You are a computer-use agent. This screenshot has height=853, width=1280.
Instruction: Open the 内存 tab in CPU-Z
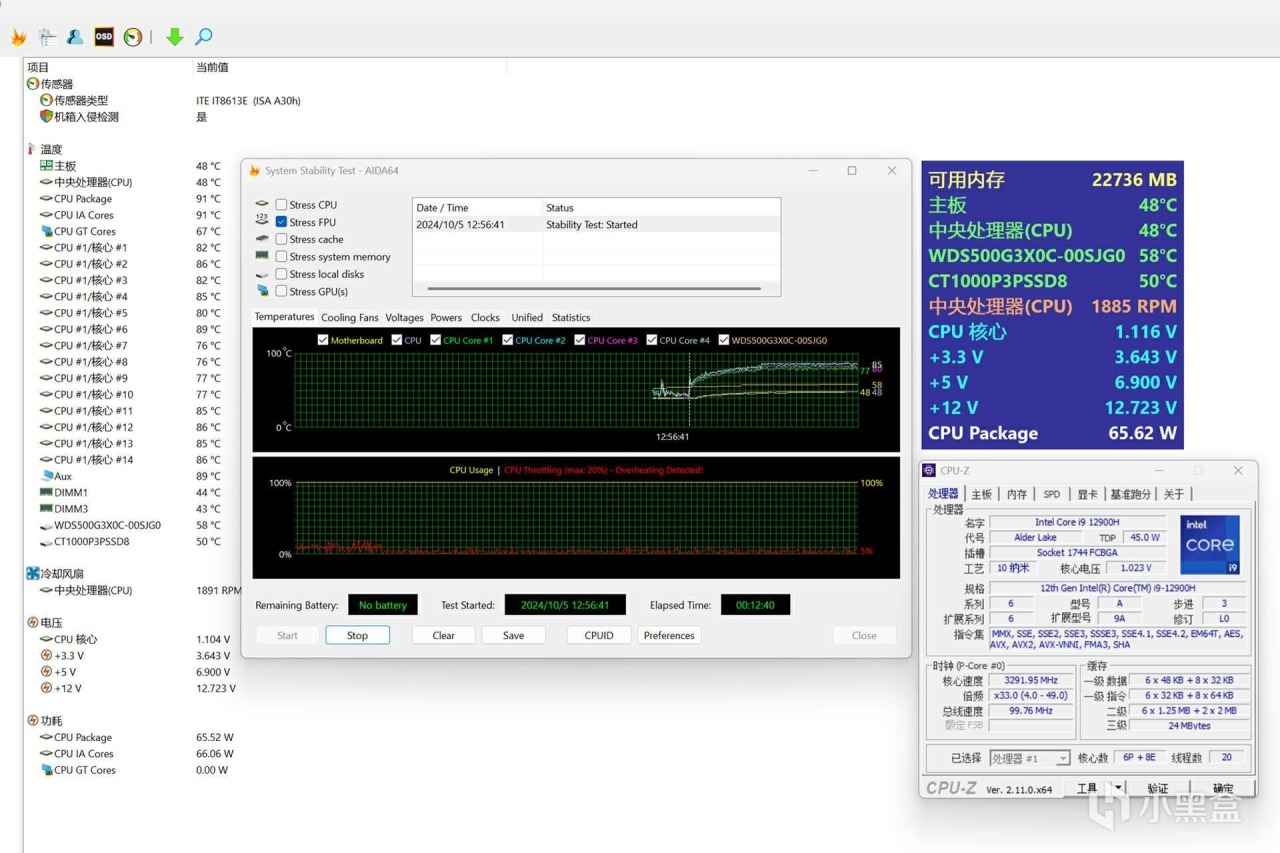[x=1016, y=494]
